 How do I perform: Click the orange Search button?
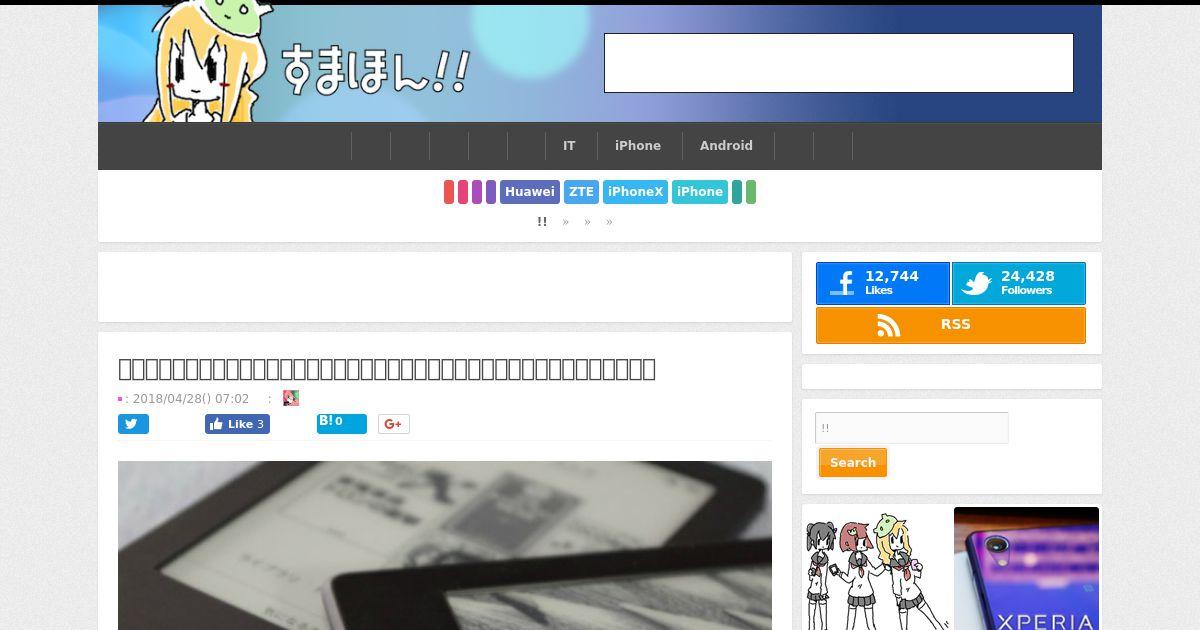[x=853, y=463]
